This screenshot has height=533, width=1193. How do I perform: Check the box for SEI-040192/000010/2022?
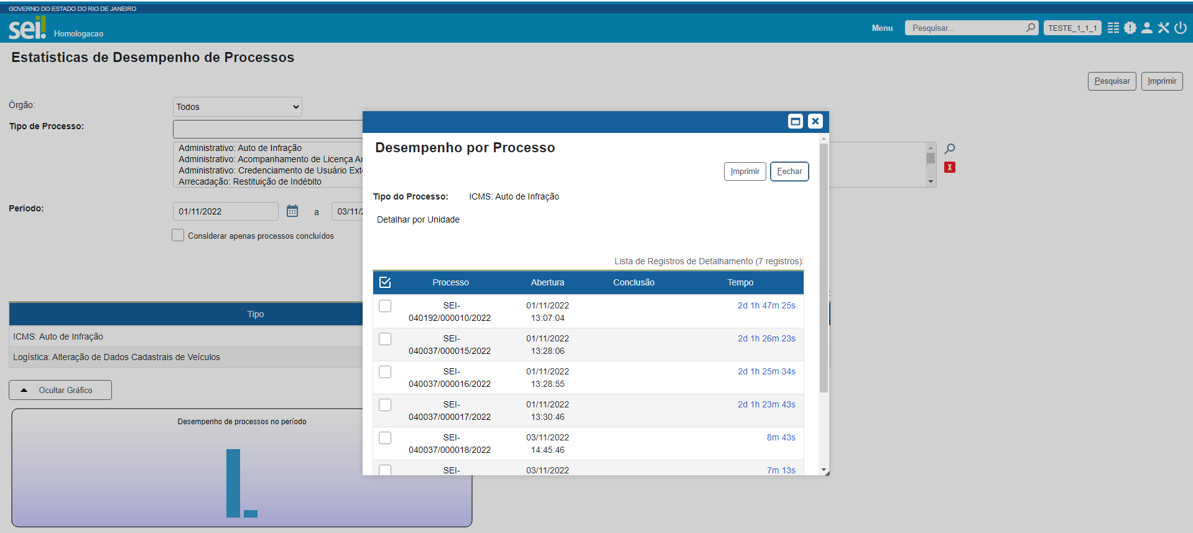coord(385,306)
